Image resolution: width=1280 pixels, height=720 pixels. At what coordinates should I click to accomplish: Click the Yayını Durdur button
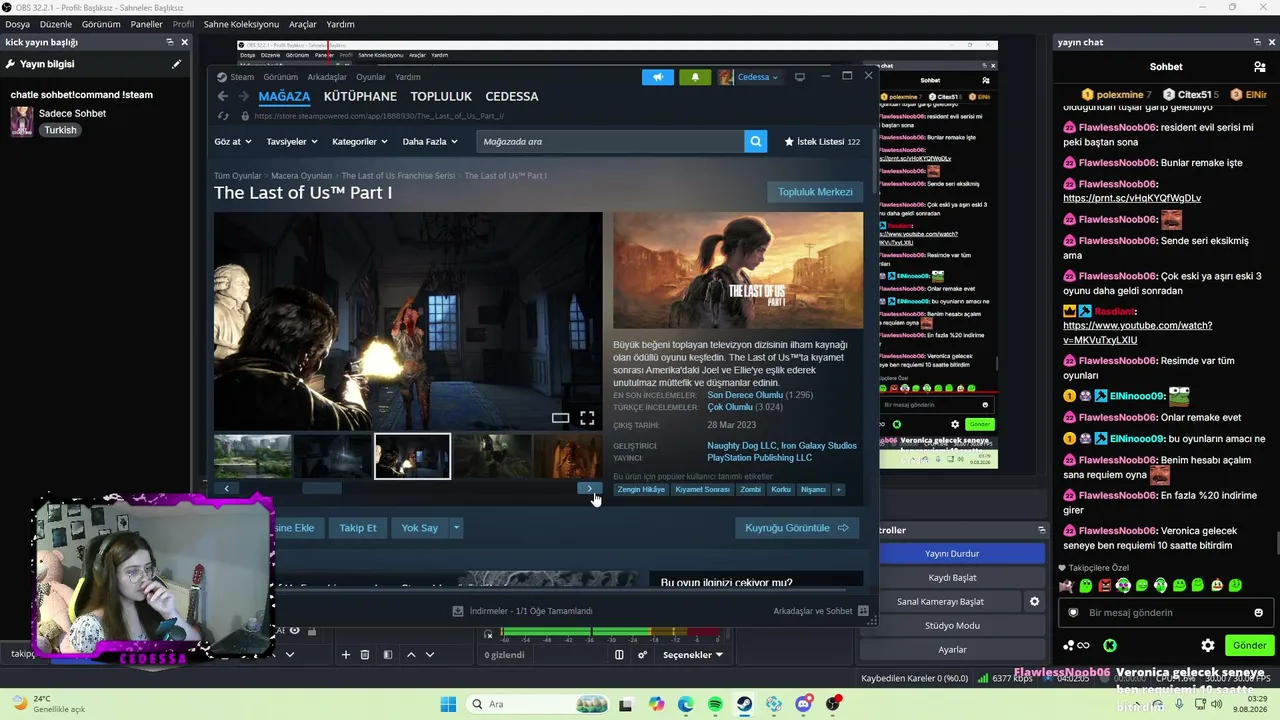tap(952, 554)
